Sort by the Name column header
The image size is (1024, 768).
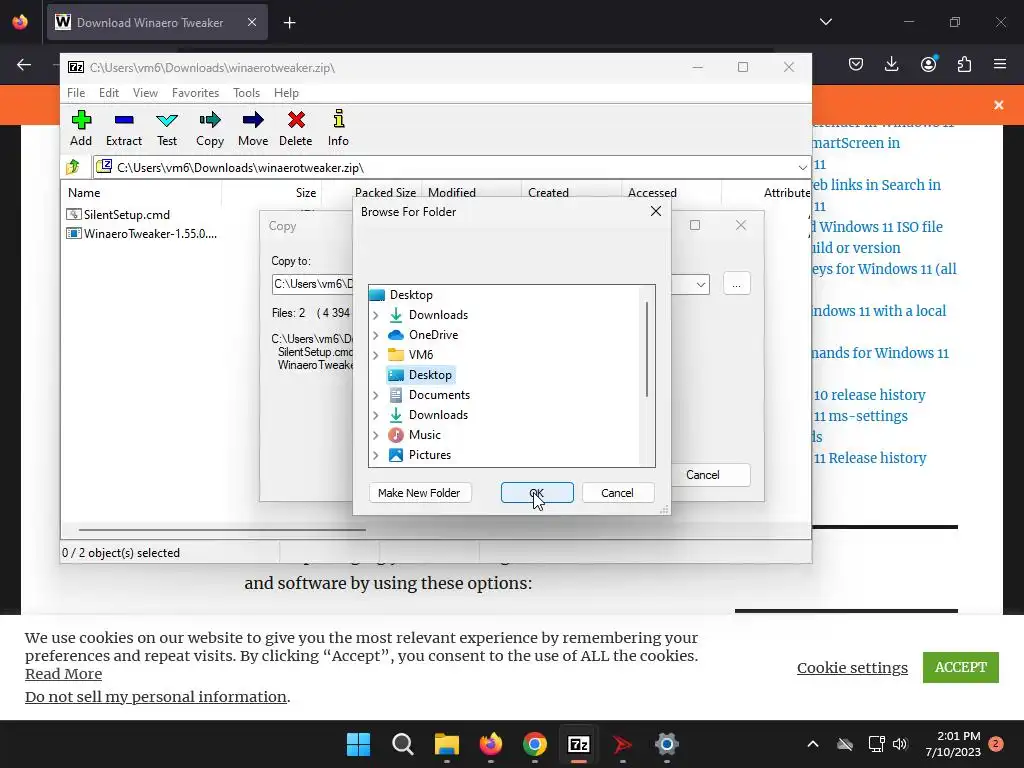84,193
